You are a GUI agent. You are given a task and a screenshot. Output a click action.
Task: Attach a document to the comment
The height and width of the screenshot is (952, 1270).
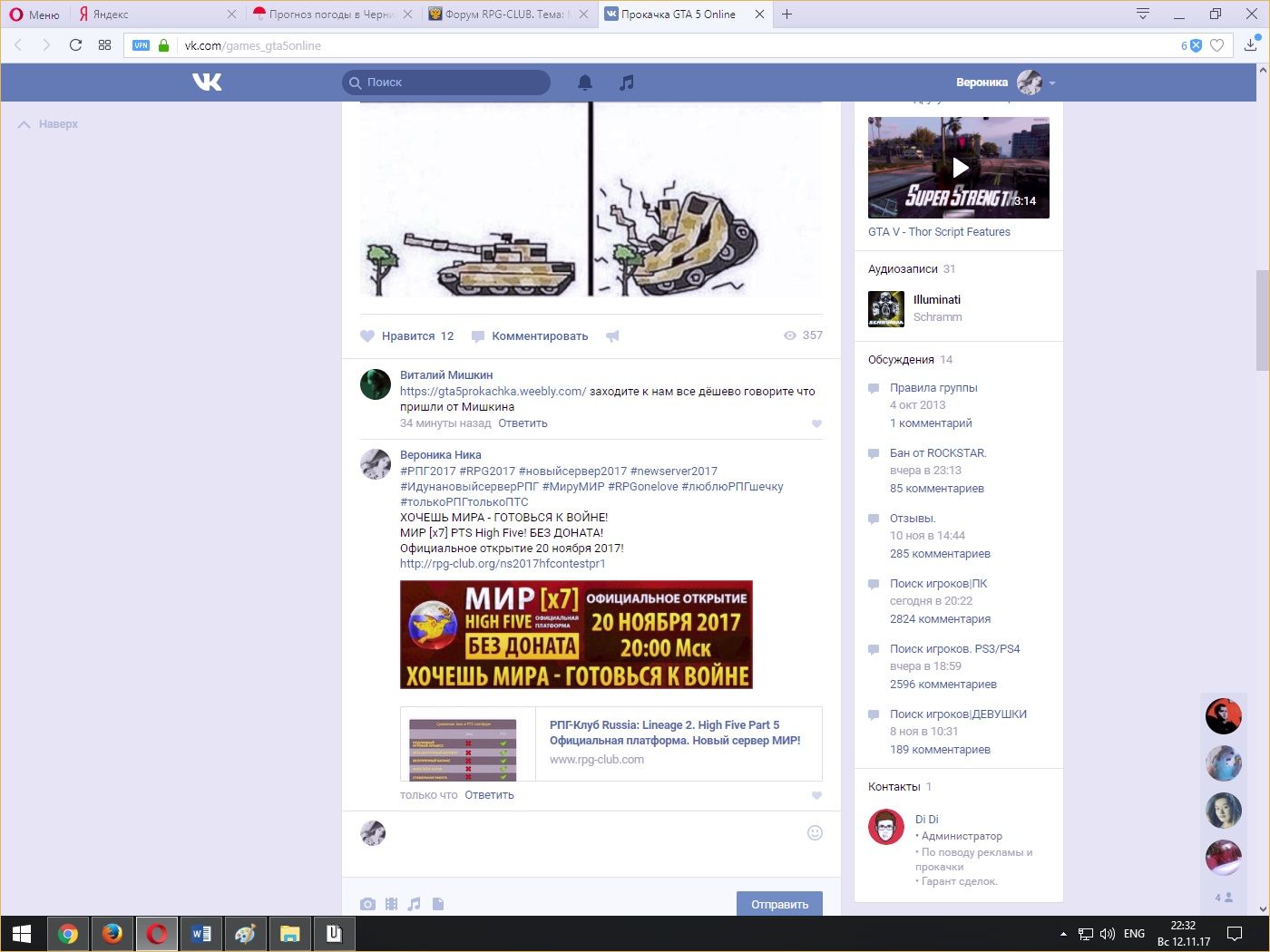pyautogui.click(x=438, y=904)
